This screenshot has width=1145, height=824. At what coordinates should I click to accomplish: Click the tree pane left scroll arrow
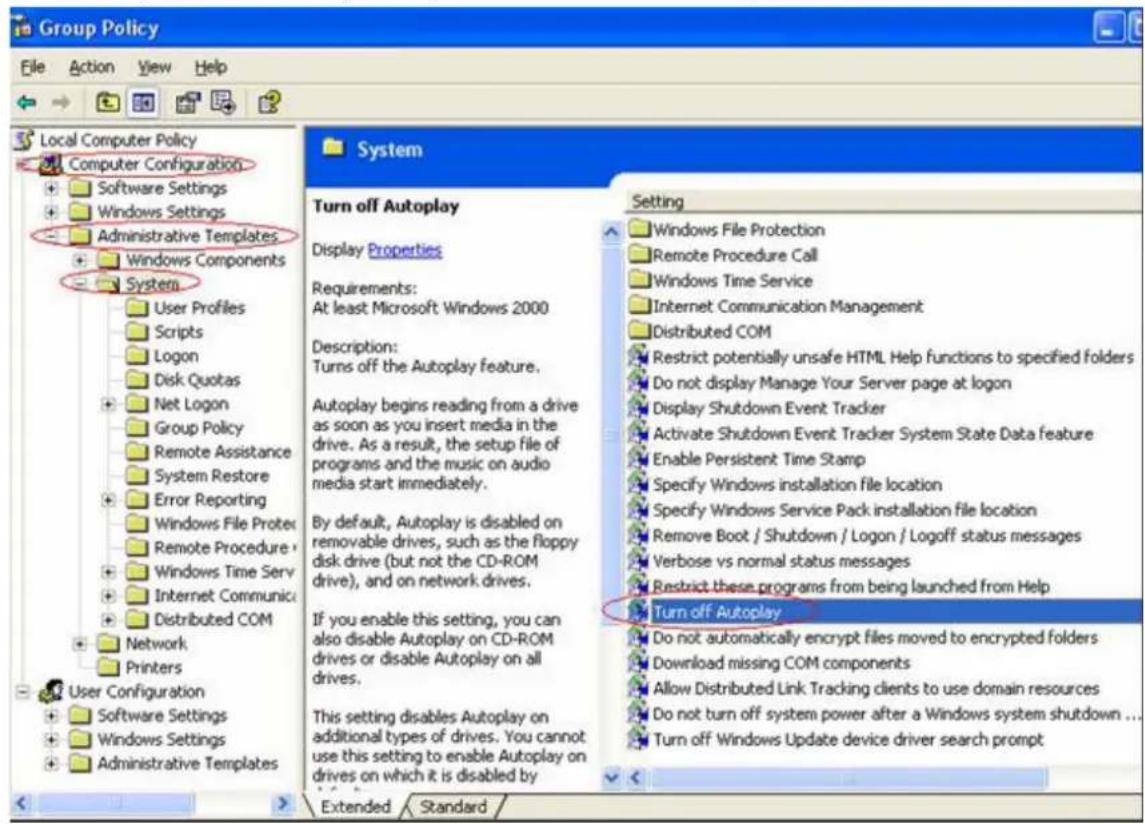[23, 804]
